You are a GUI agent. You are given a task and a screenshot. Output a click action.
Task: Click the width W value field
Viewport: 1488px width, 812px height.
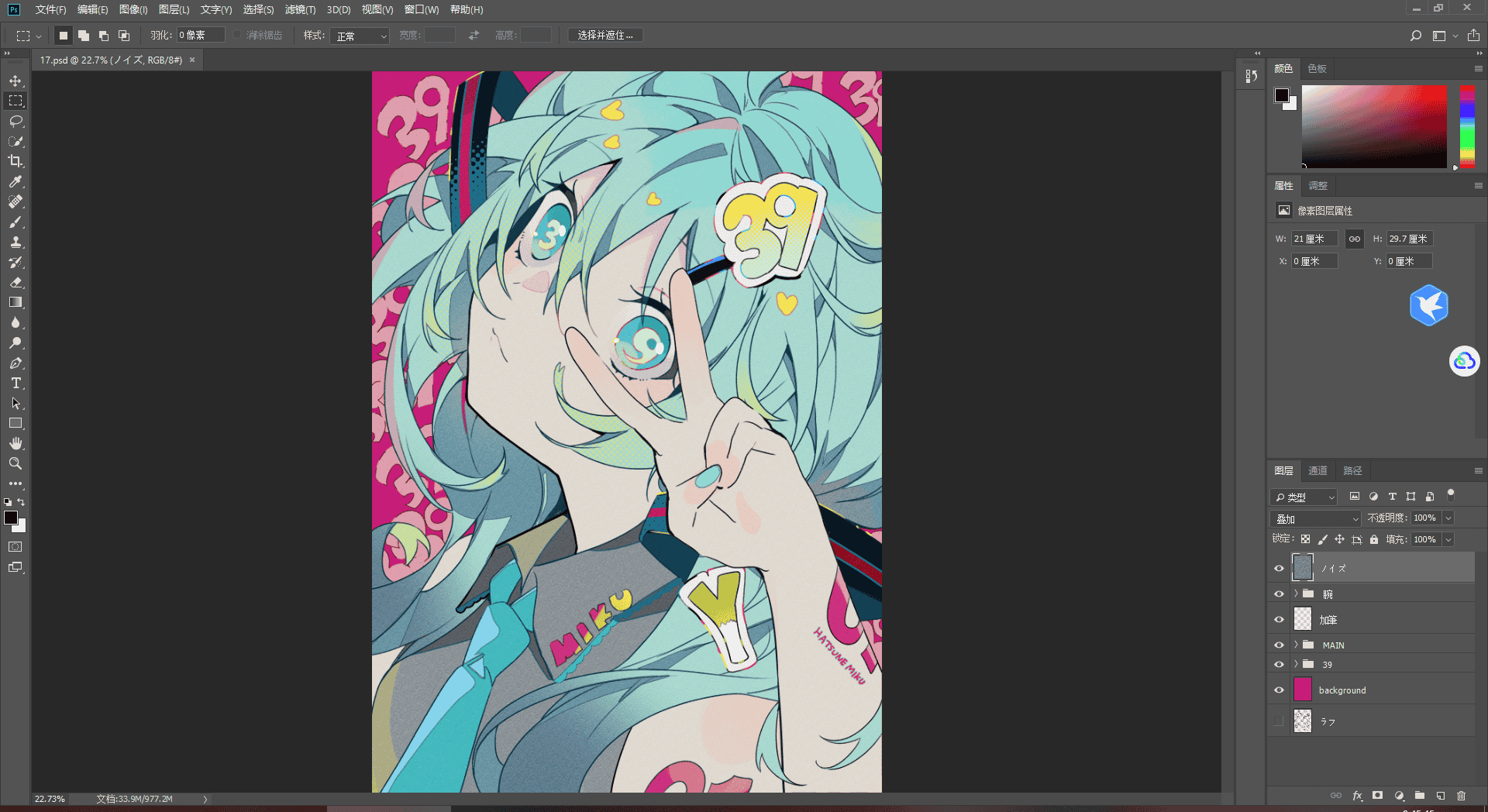point(1314,239)
